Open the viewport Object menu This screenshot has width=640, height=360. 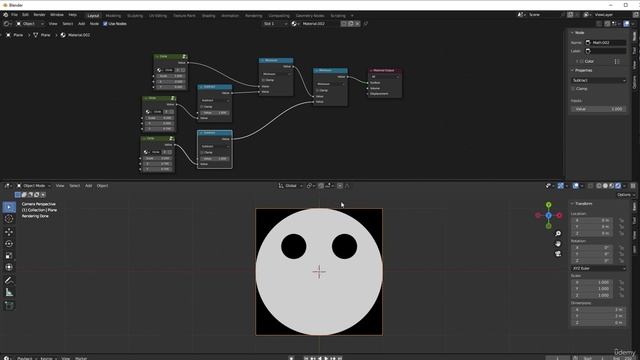(x=102, y=186)
